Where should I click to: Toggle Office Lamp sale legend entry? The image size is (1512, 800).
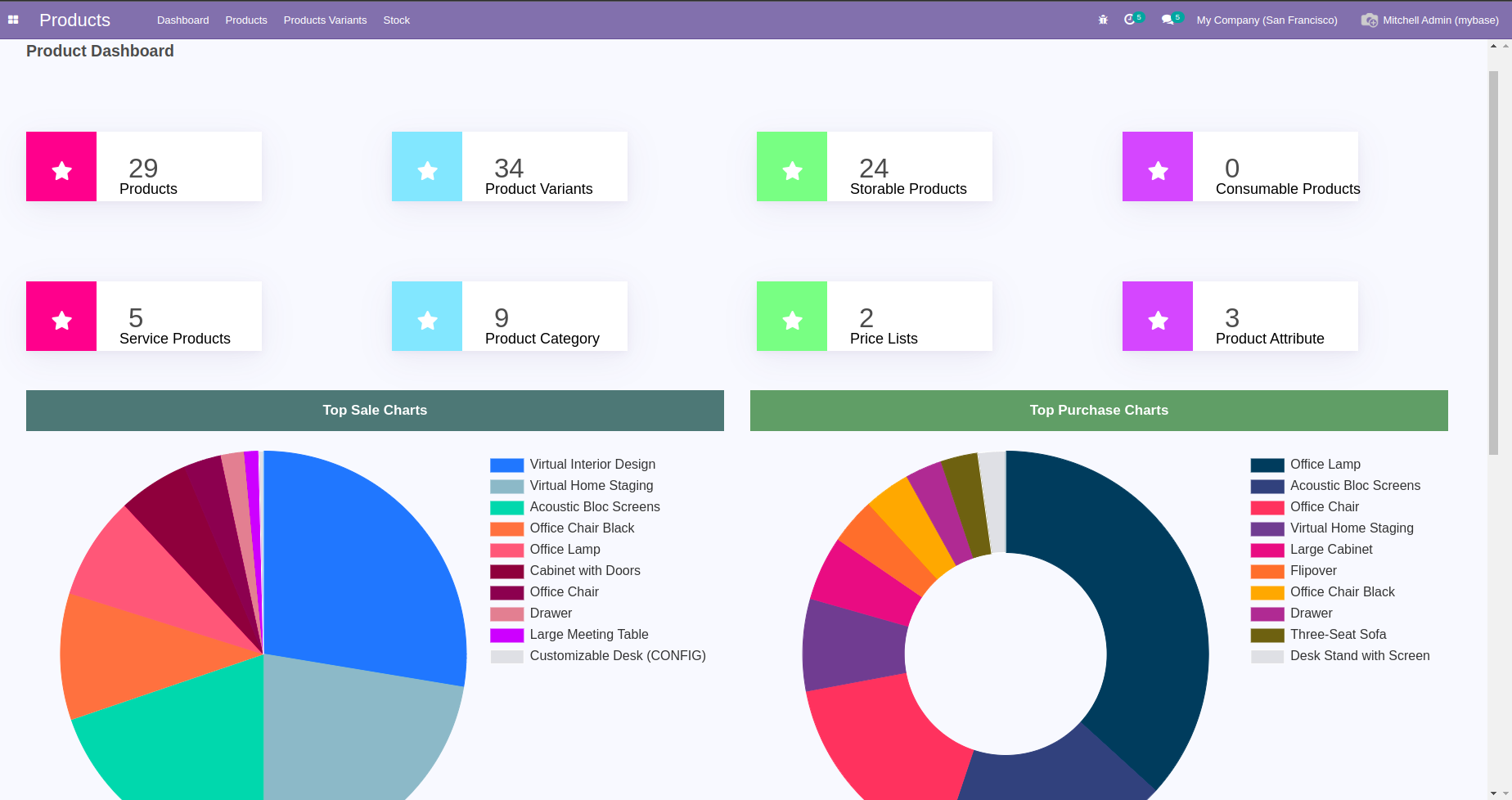point(545,550)
